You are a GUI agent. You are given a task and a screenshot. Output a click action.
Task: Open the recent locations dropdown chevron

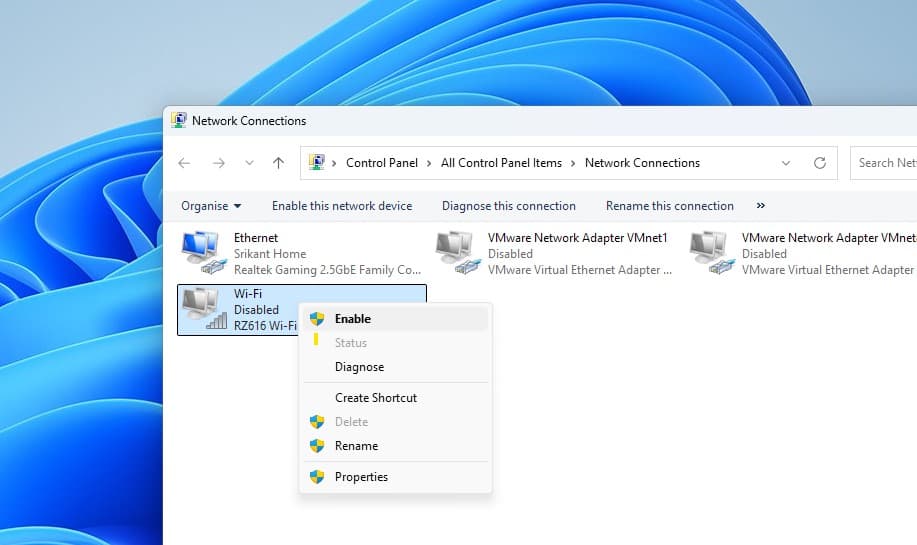pyautogui.click(x=250, y=163)
